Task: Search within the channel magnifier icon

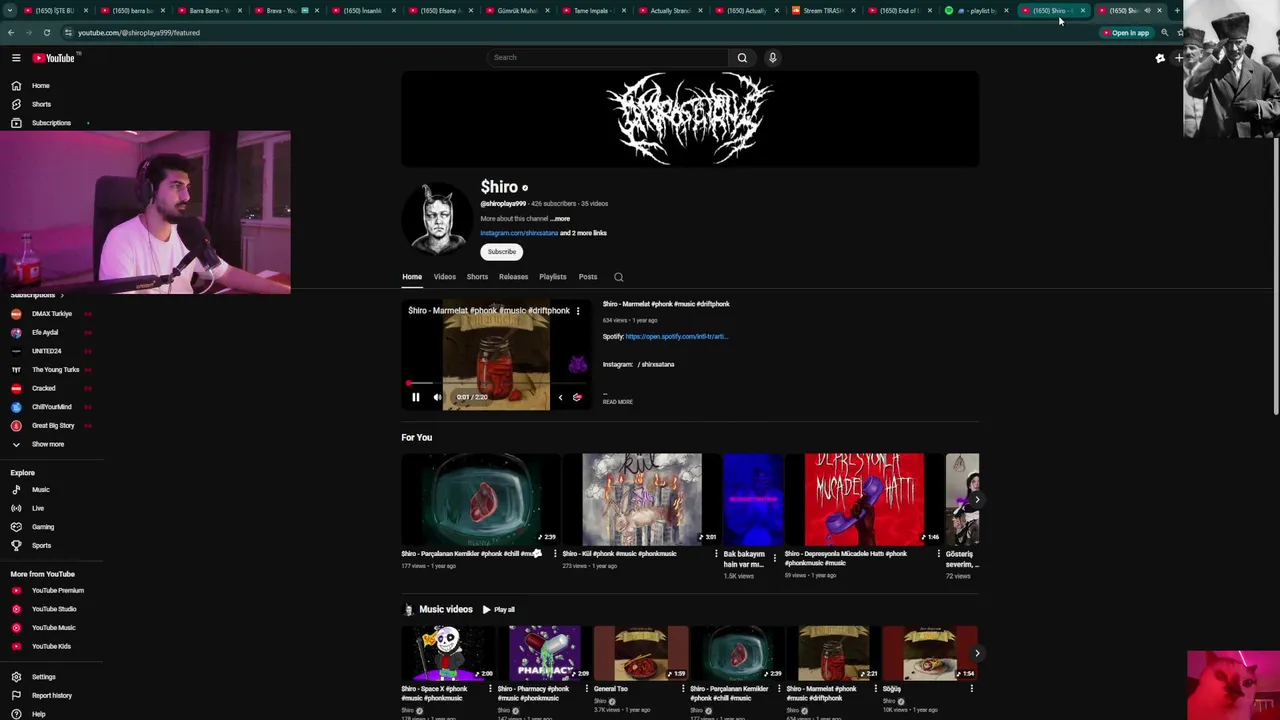Action: (x=618, y=277)
